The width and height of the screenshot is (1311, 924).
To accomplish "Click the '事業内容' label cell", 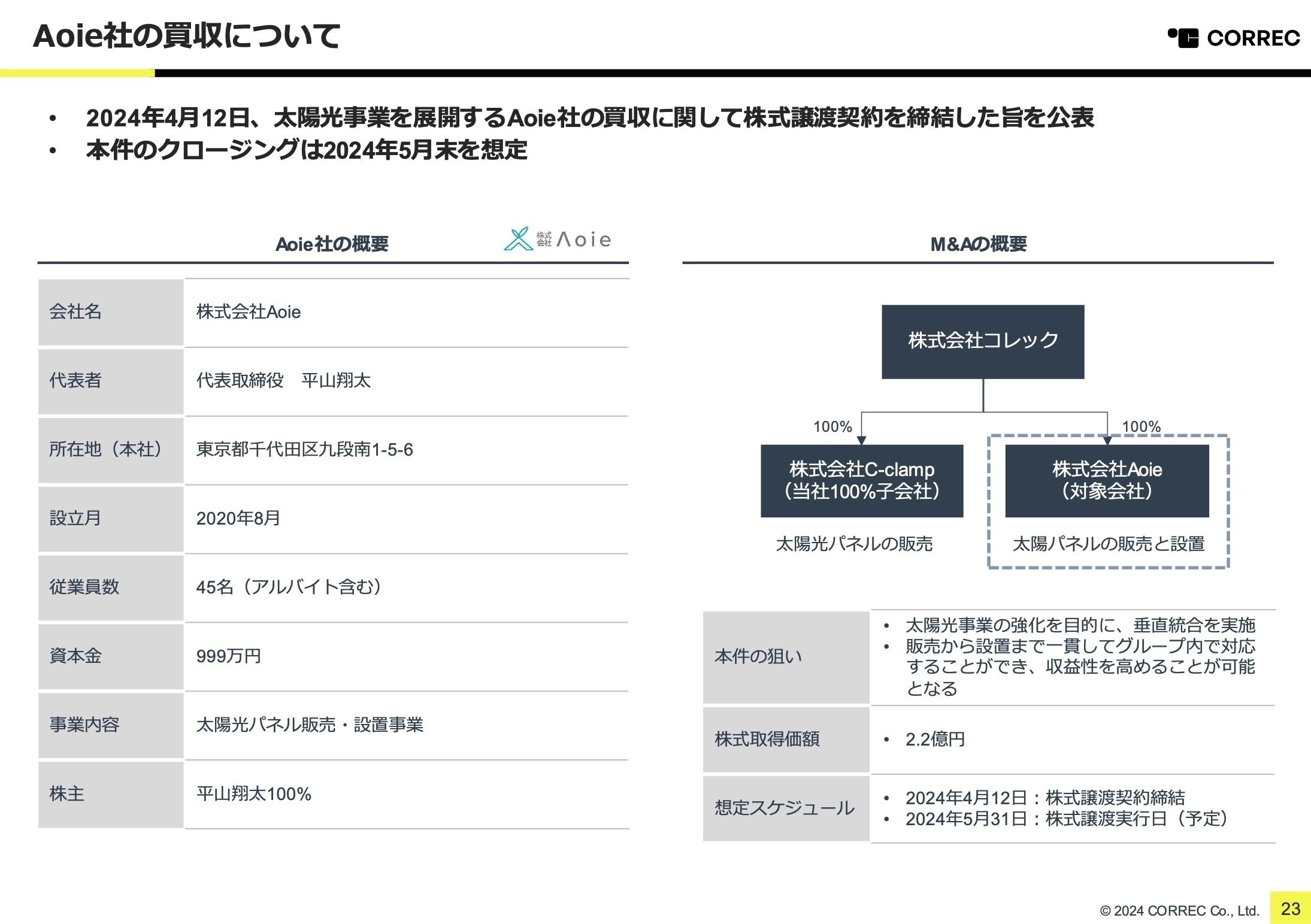I will pos(111,725).
